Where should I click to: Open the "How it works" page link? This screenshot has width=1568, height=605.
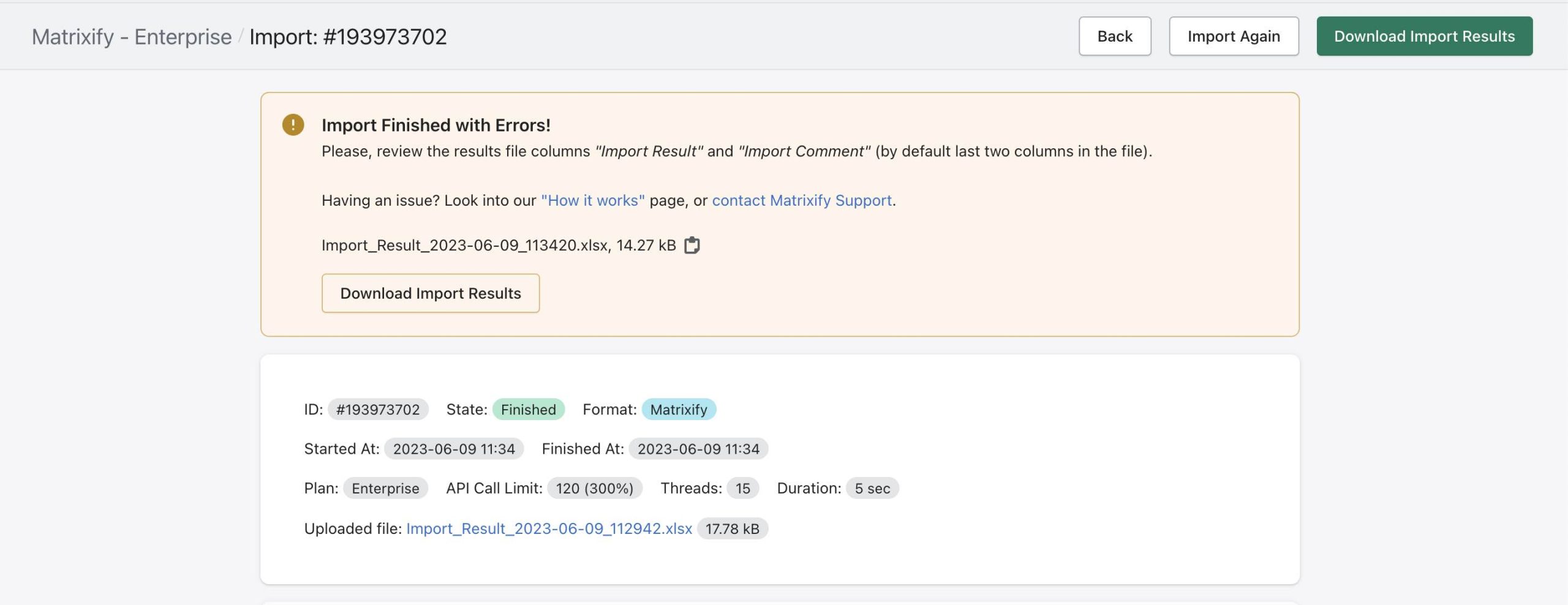592,200
